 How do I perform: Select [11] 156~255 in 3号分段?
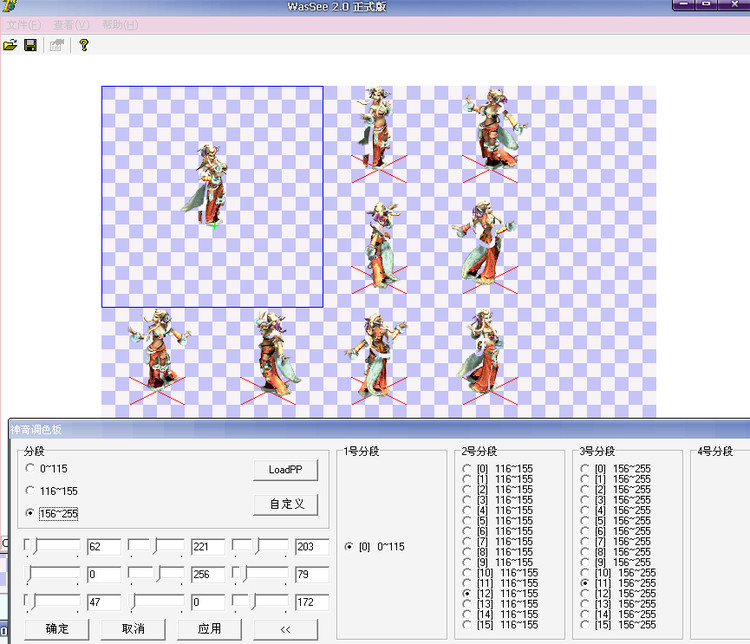pyautogui.click(x=585, y=583)
